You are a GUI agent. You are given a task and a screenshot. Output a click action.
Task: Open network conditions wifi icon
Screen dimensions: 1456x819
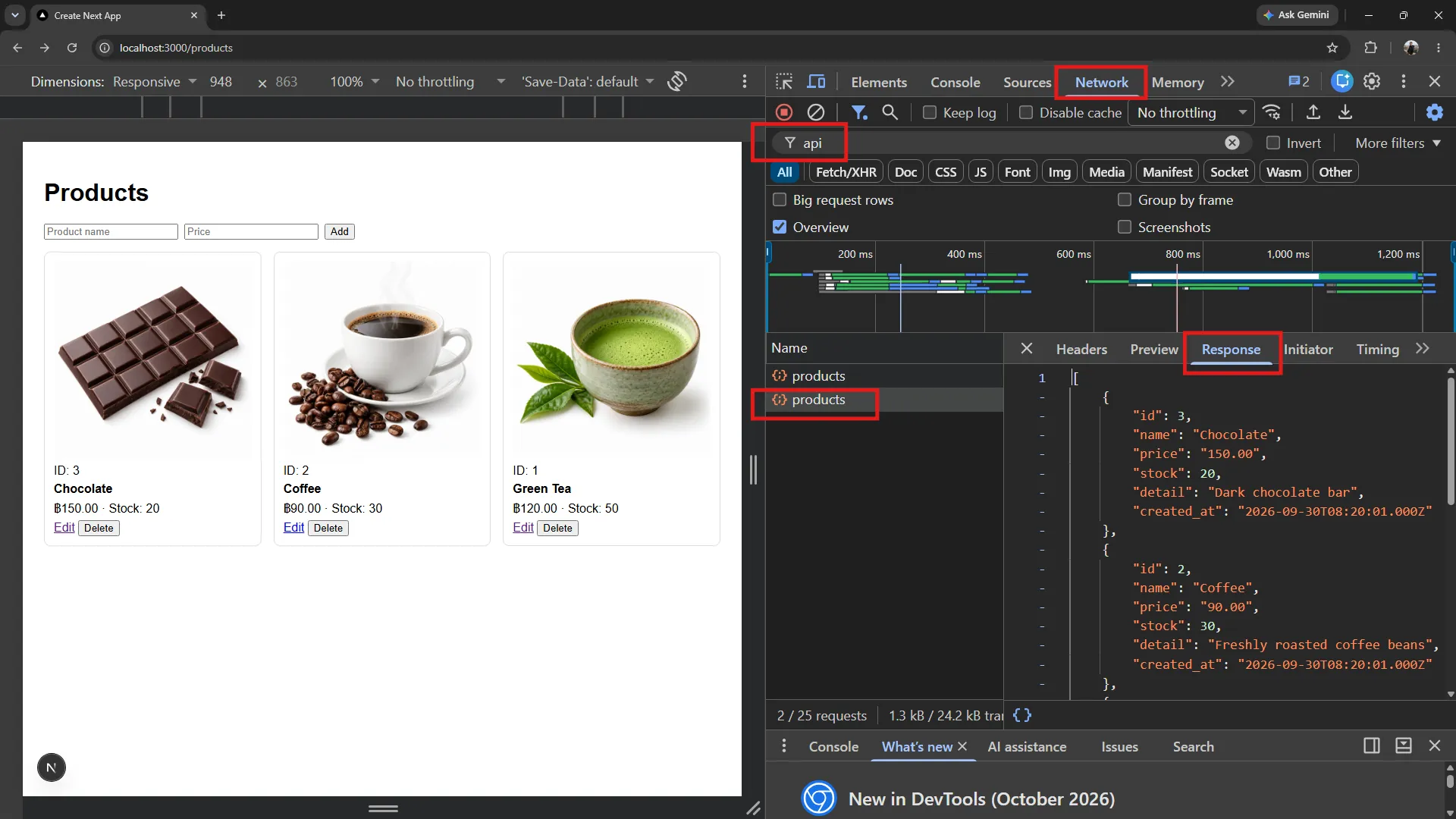1272,112
